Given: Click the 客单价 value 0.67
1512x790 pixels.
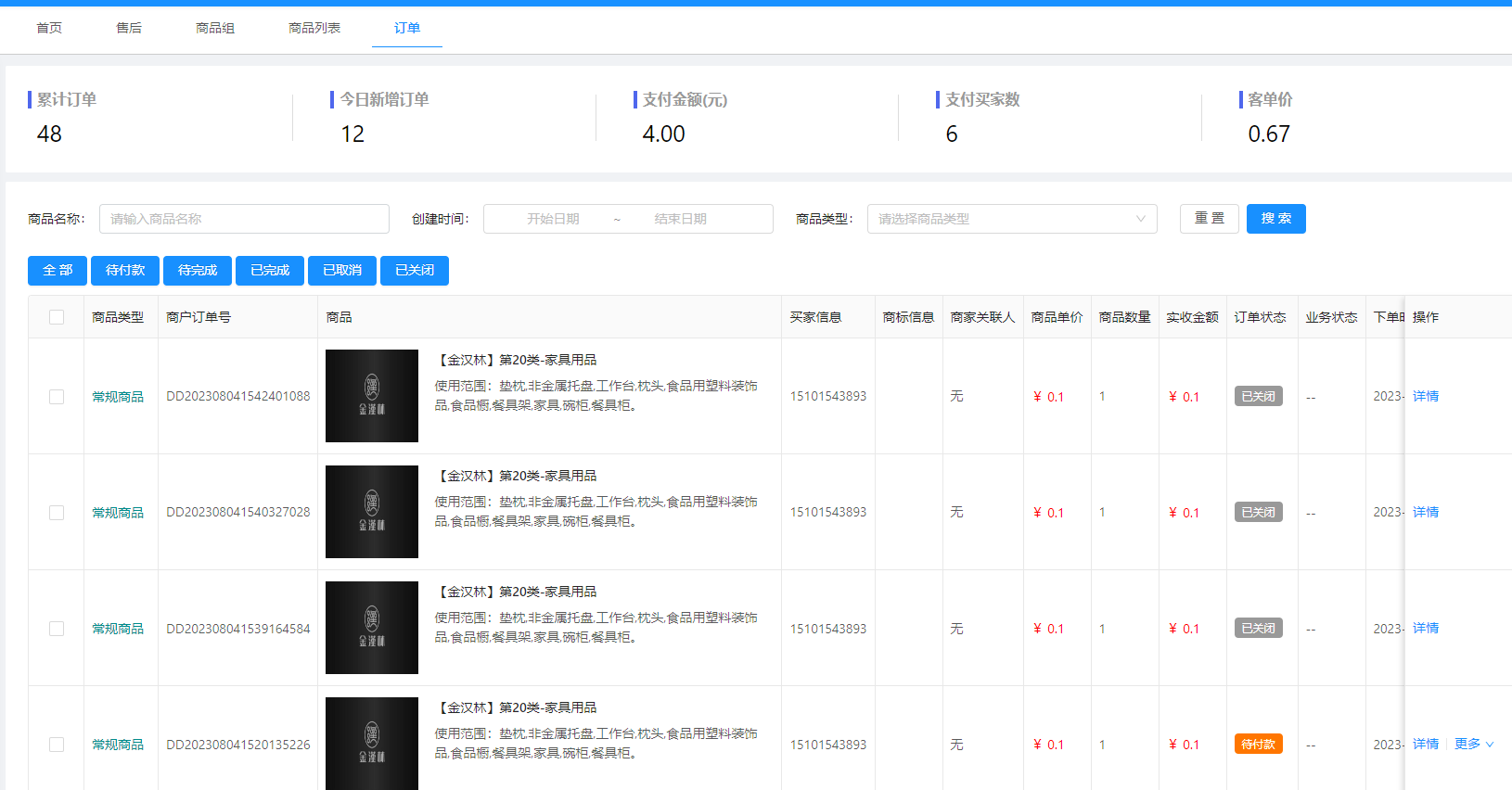Looking at the screenshot, I should point(1269,134).
